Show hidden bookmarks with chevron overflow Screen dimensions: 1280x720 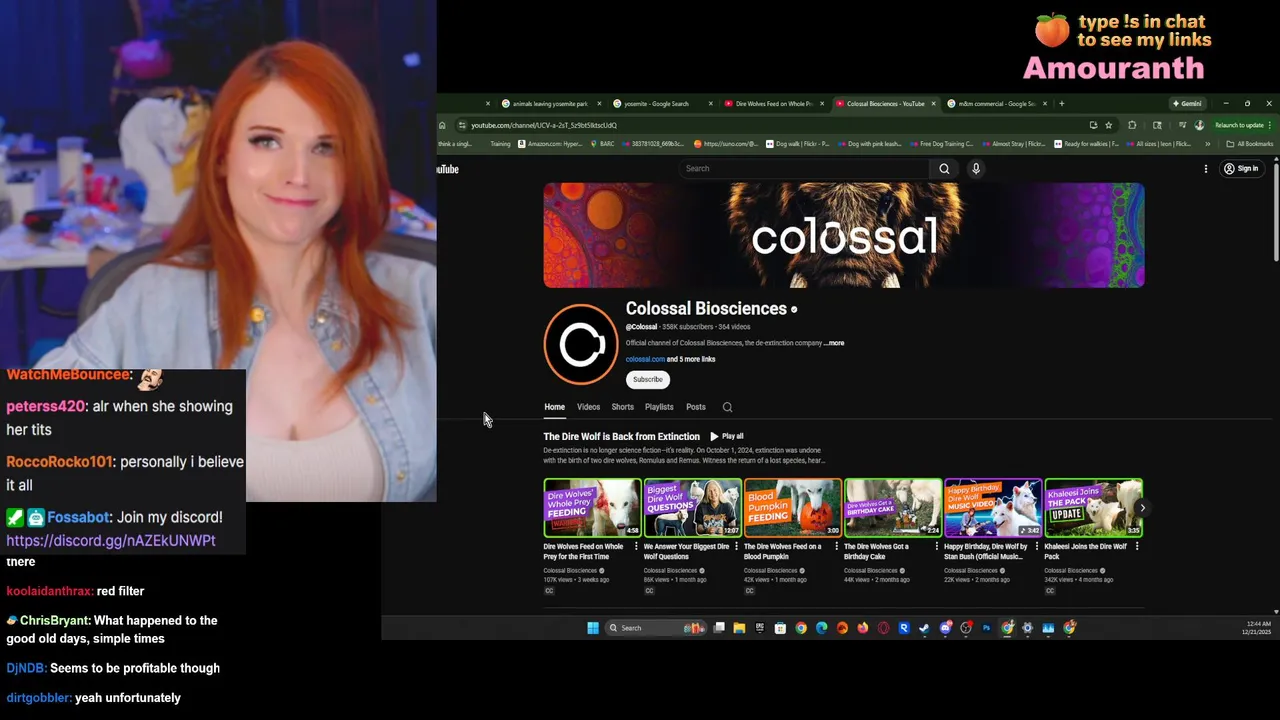[1208, 144]
